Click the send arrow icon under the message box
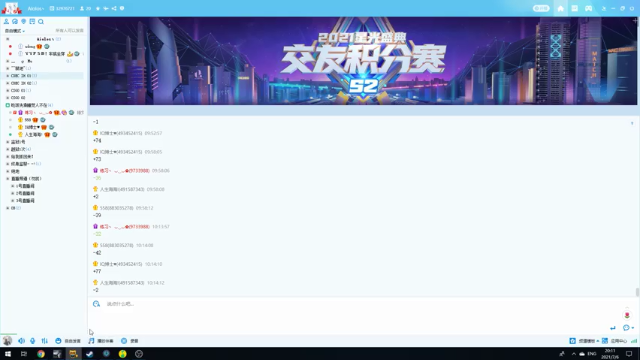The image size is (640, 360). [613, 328]
